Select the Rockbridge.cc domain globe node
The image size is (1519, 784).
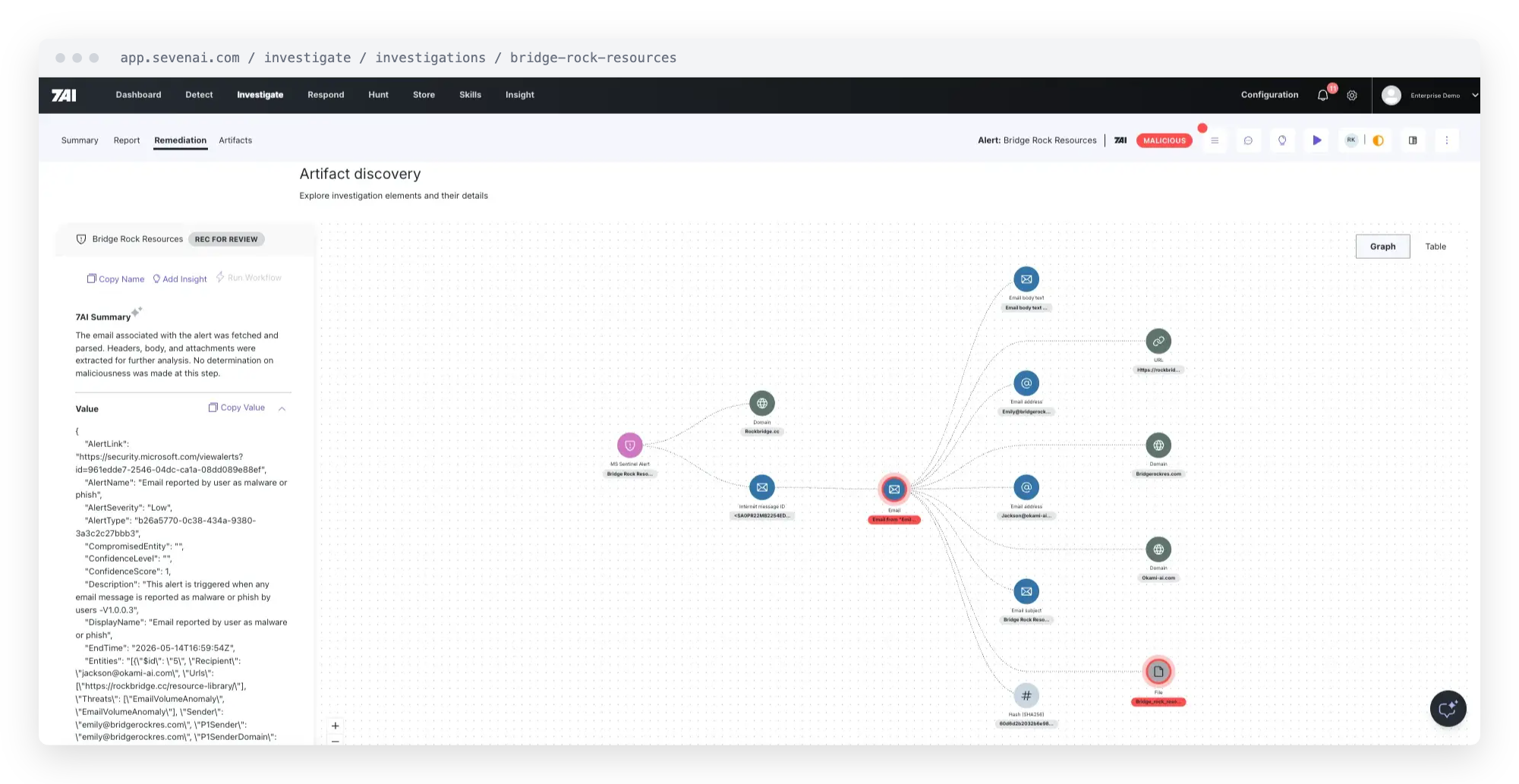[762, 404]
